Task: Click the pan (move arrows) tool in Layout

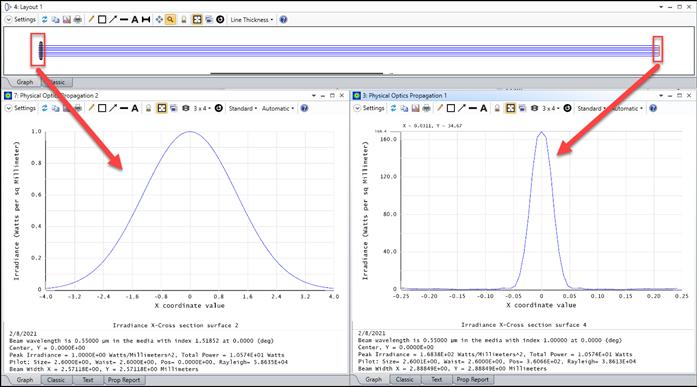Action: pyautogui.click(x=159, y=20)
